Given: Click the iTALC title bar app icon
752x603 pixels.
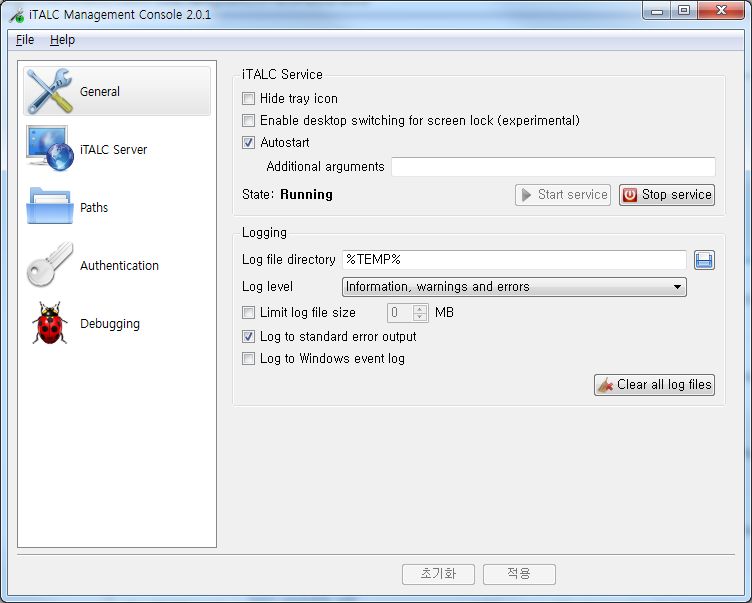Looking at the screenshot, I should click(17, 15).
